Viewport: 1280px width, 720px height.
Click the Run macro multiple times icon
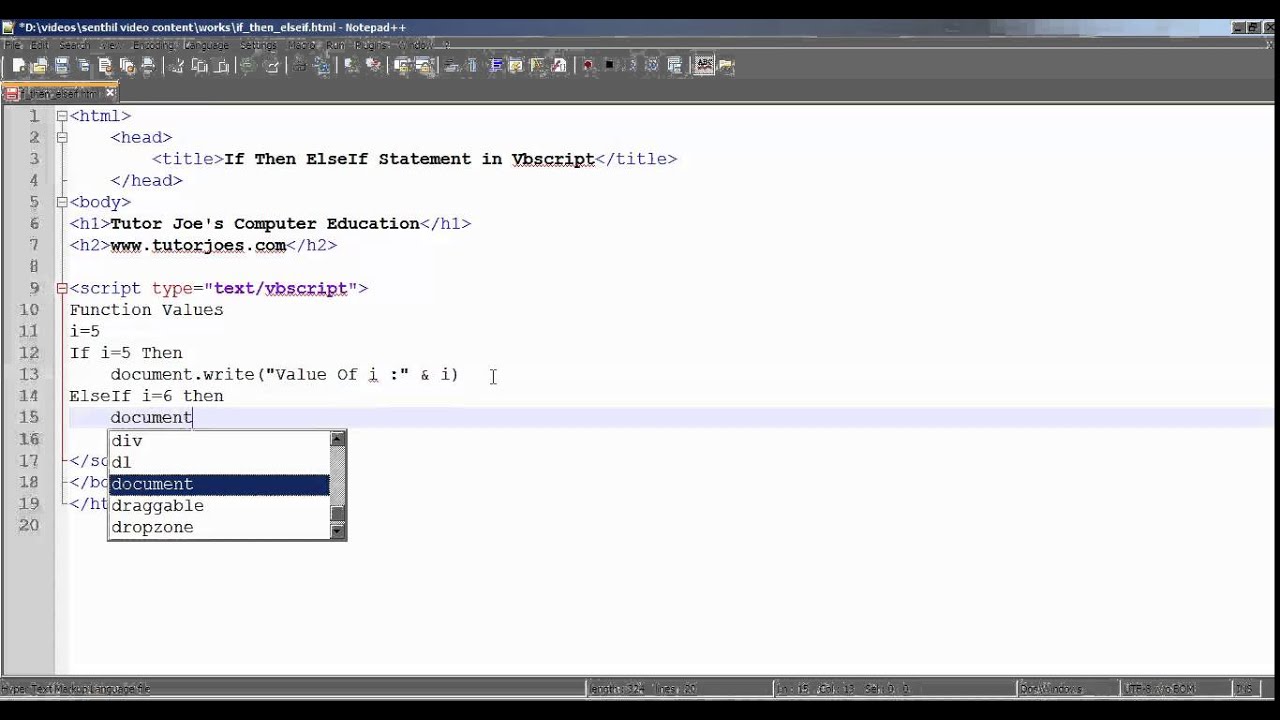pyautogui.click(x=652, y=66)
